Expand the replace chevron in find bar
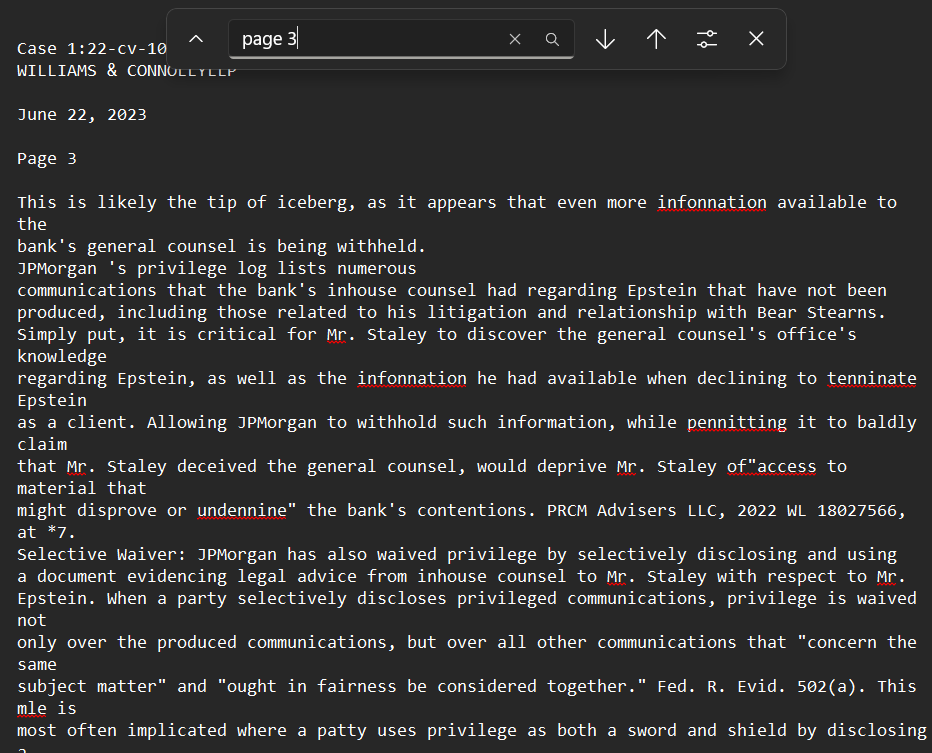 point(196,39)
